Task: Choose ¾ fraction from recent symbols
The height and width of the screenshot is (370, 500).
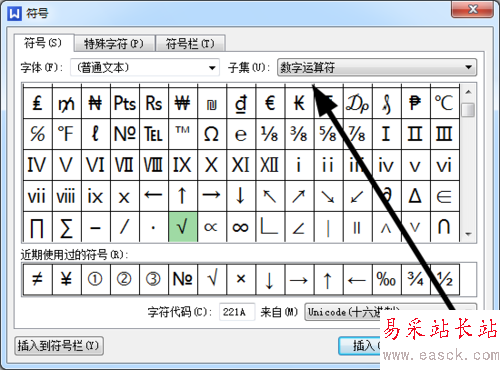Action: (x=415, y=279)
